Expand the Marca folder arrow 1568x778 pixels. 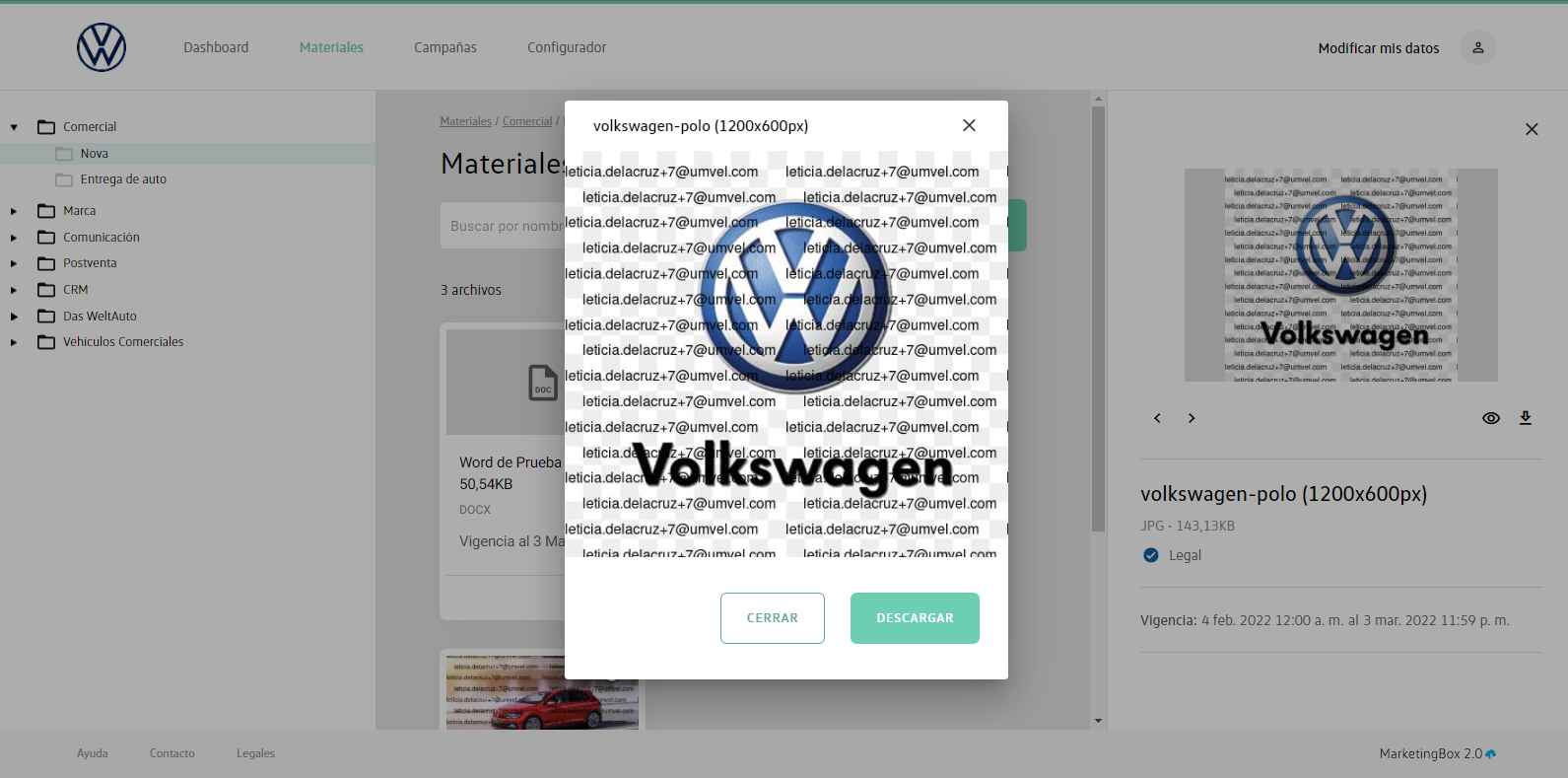tap(14, 211)
